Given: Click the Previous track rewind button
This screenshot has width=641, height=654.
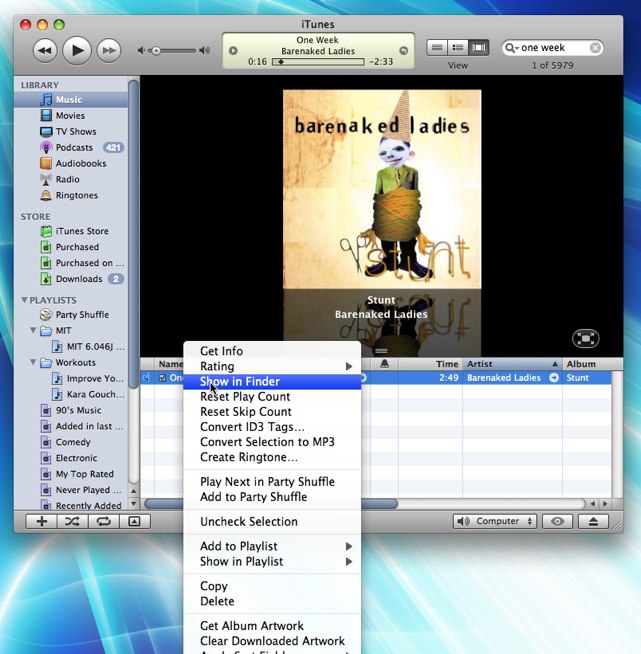Looking at the screenshot, I should (45, 50).
